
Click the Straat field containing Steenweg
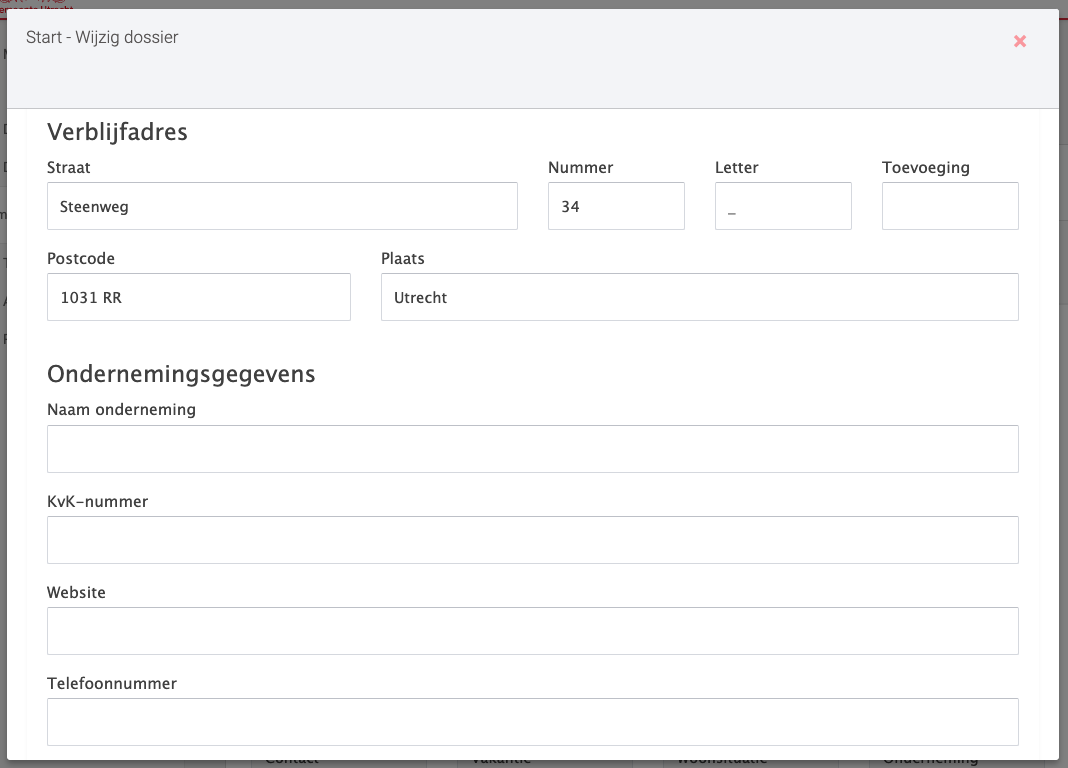tap(282, 206)
